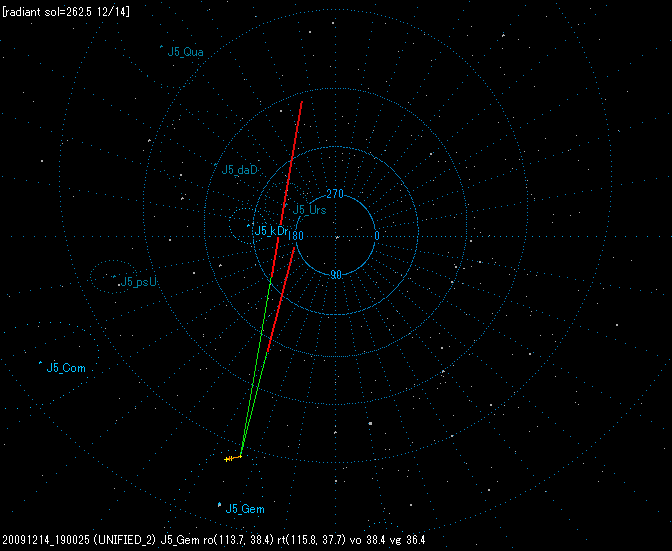Click the status line starting 20091214_190025
Image resolution: width=672 pixels, height=551 pixels.
coord(213,540)
